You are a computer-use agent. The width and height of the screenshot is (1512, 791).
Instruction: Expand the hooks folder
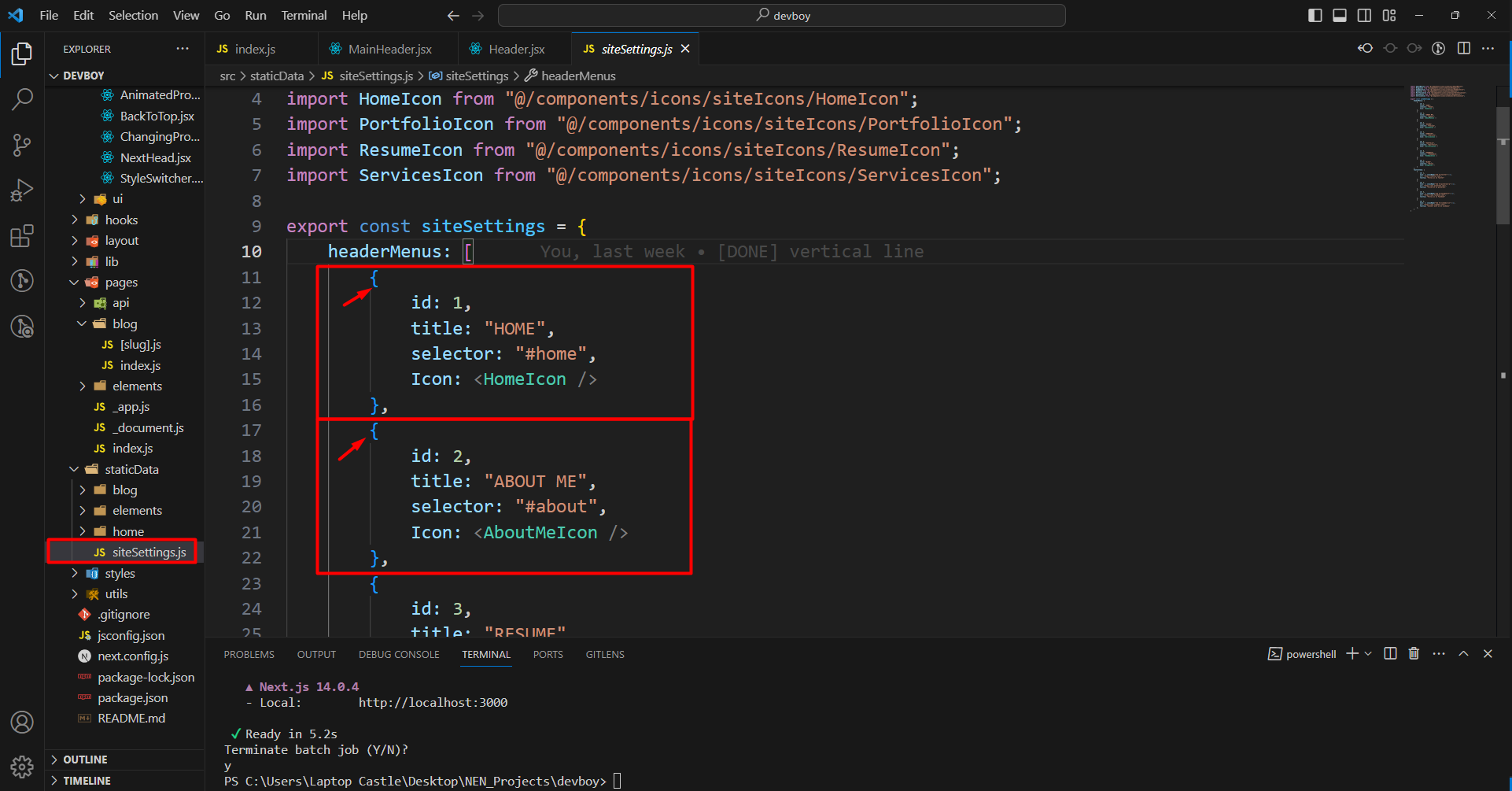pos(120,220)
